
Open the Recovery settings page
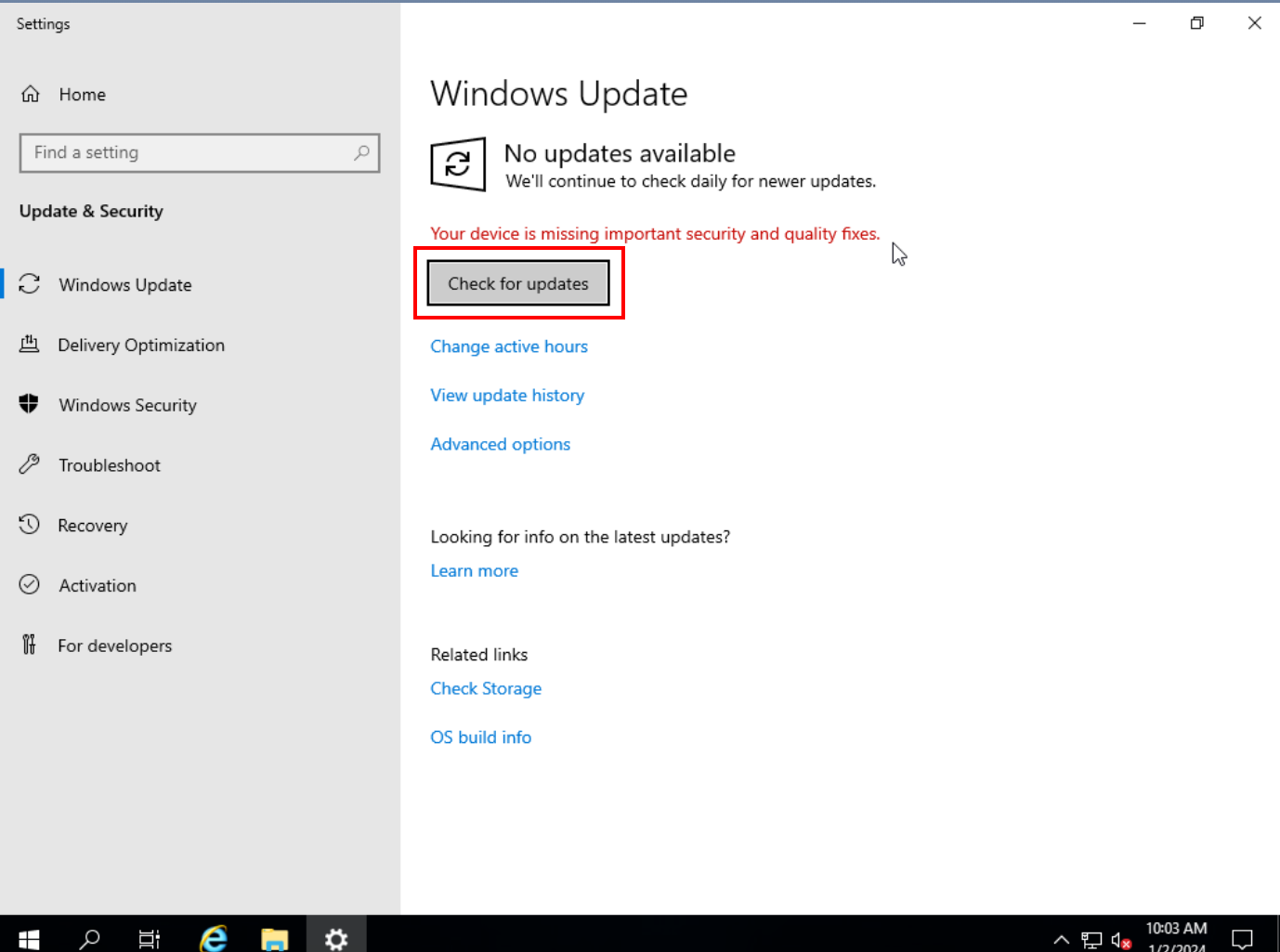coord(92,526)
